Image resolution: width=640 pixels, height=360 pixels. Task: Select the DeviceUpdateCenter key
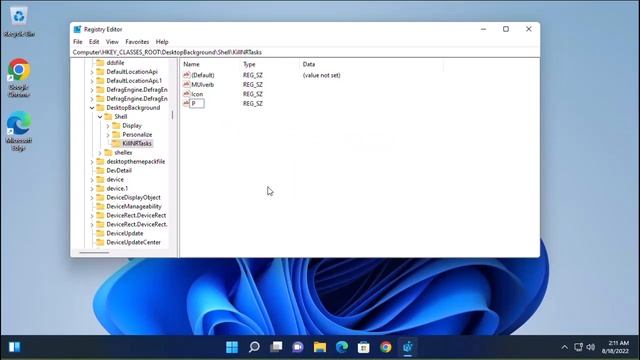pos(133,242)
